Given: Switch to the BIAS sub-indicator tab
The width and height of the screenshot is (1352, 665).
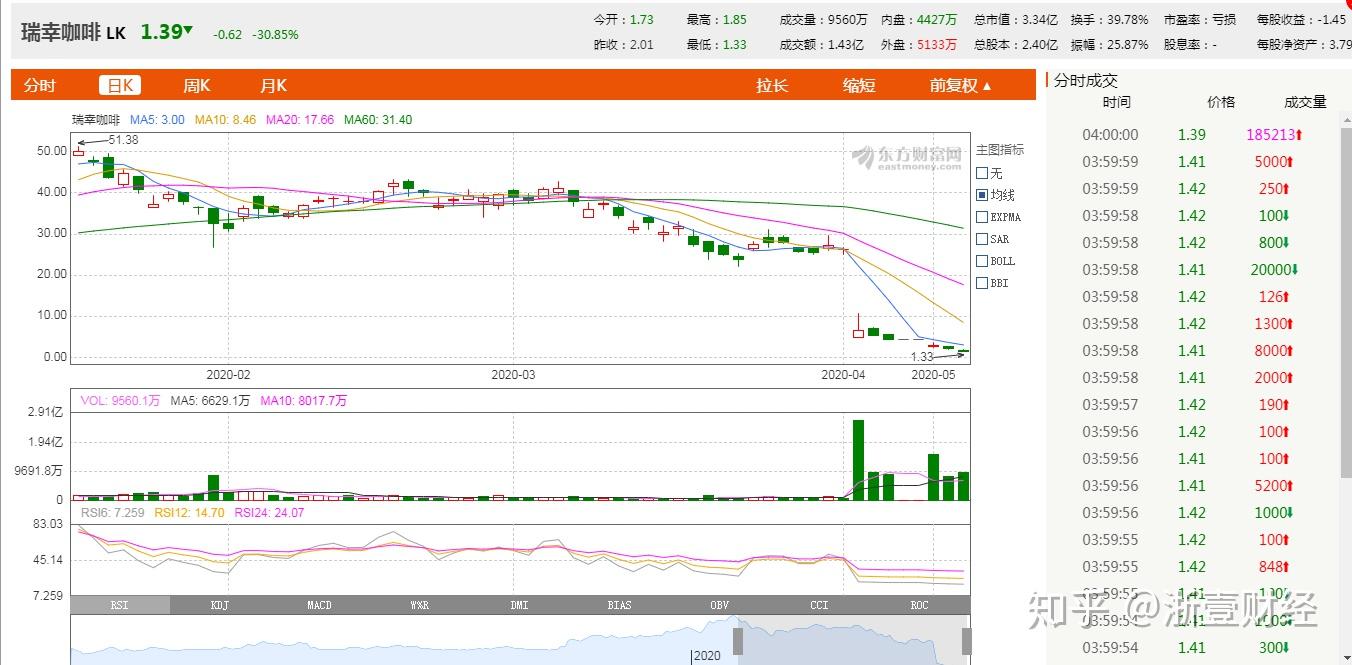Looking at the screenshot, I should [619, 605].
